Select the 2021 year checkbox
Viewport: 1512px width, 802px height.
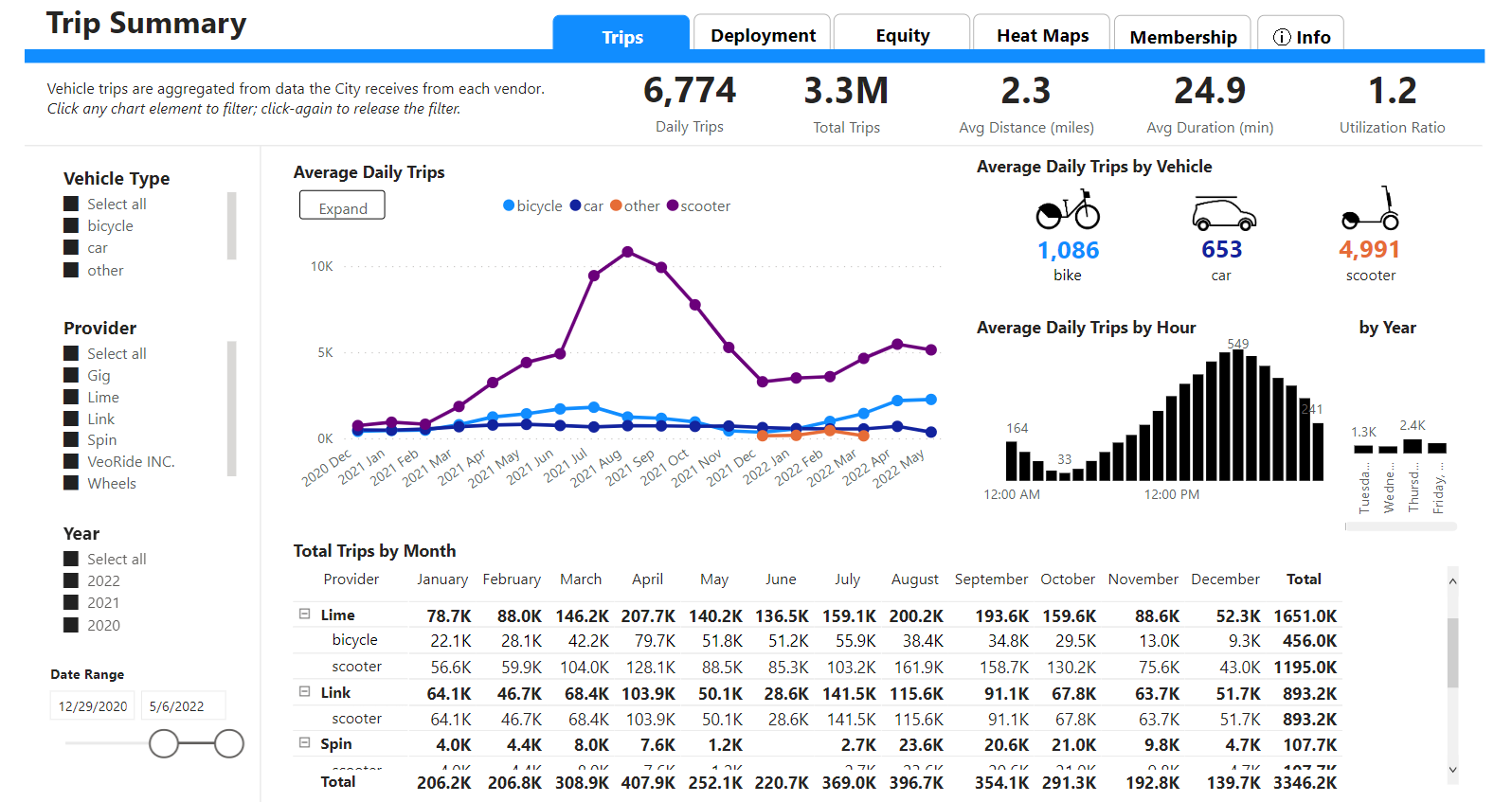coord(71,602)
